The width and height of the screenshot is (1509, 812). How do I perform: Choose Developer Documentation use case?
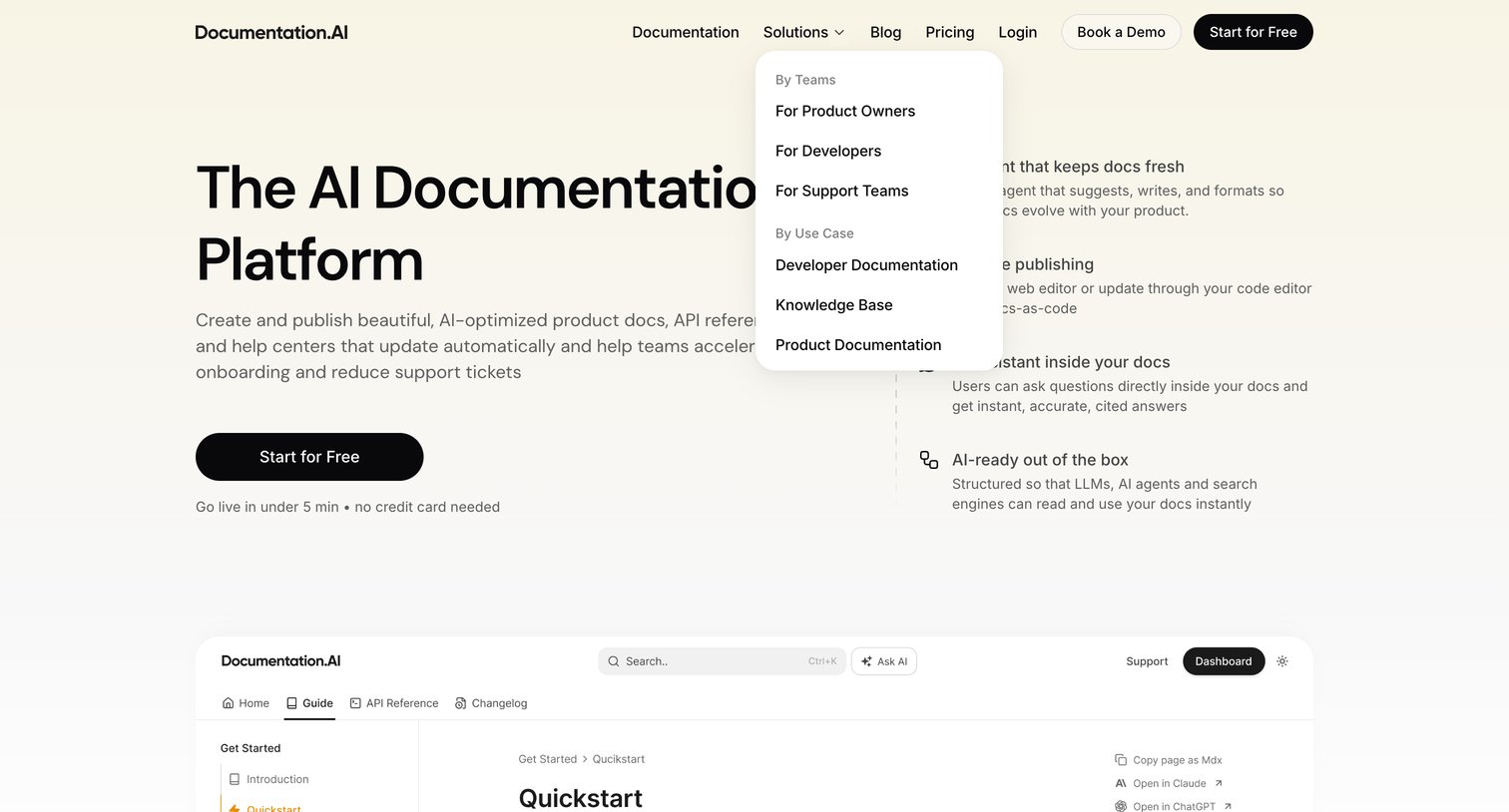click(x=866, y=265)
